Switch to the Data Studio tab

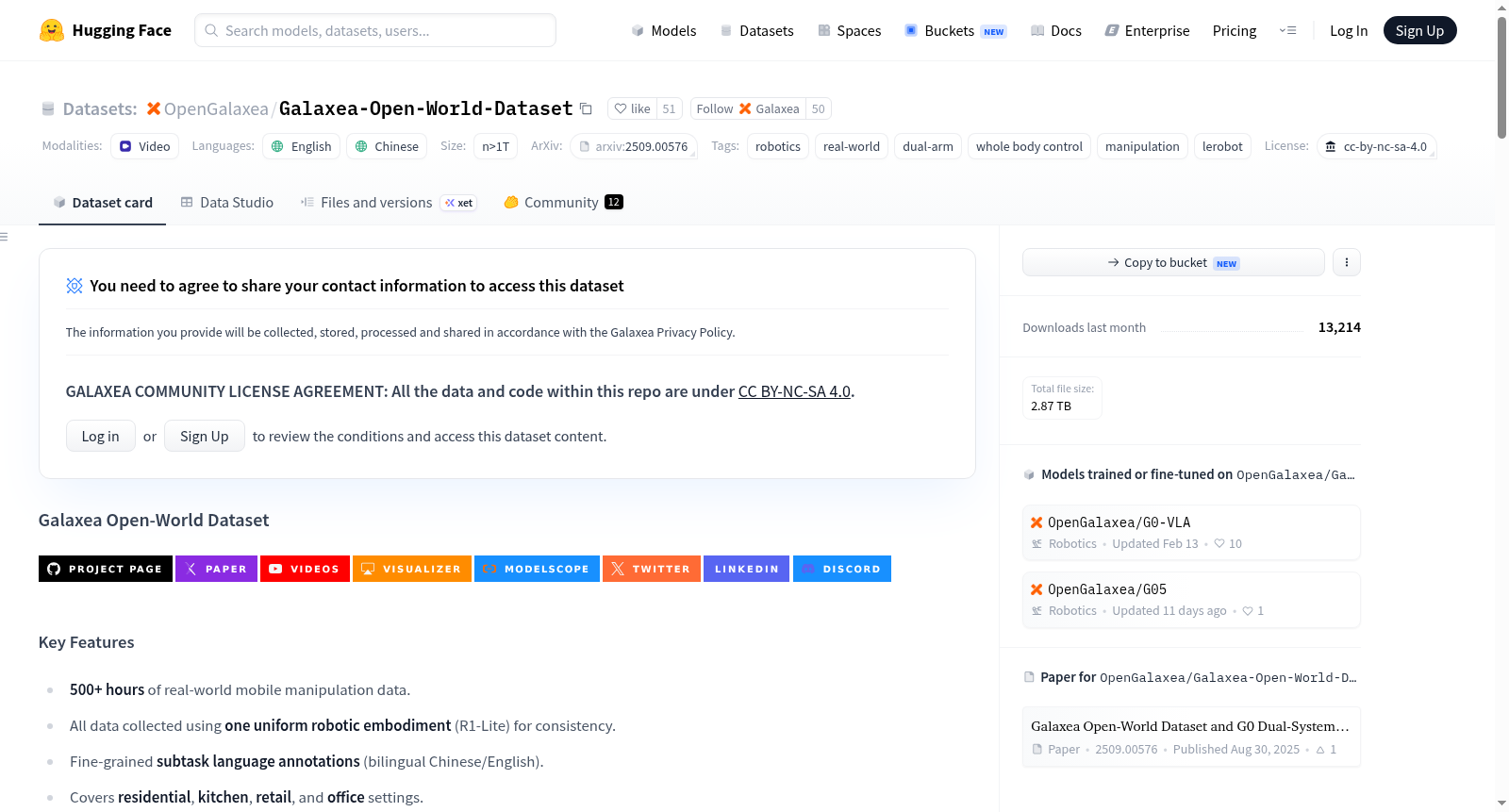pyautogui.click(x=227, y=203)
